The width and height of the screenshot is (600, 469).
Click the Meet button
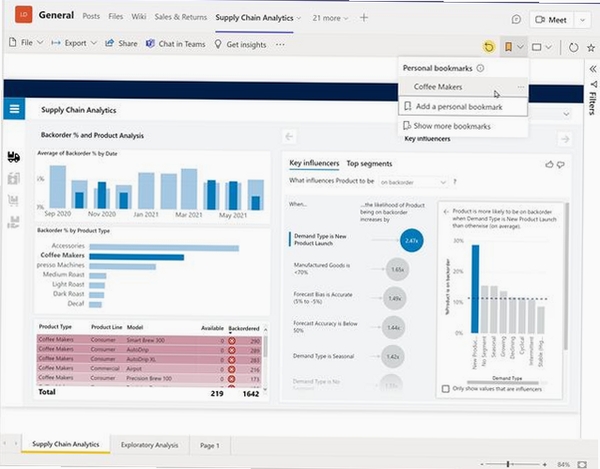551,20
